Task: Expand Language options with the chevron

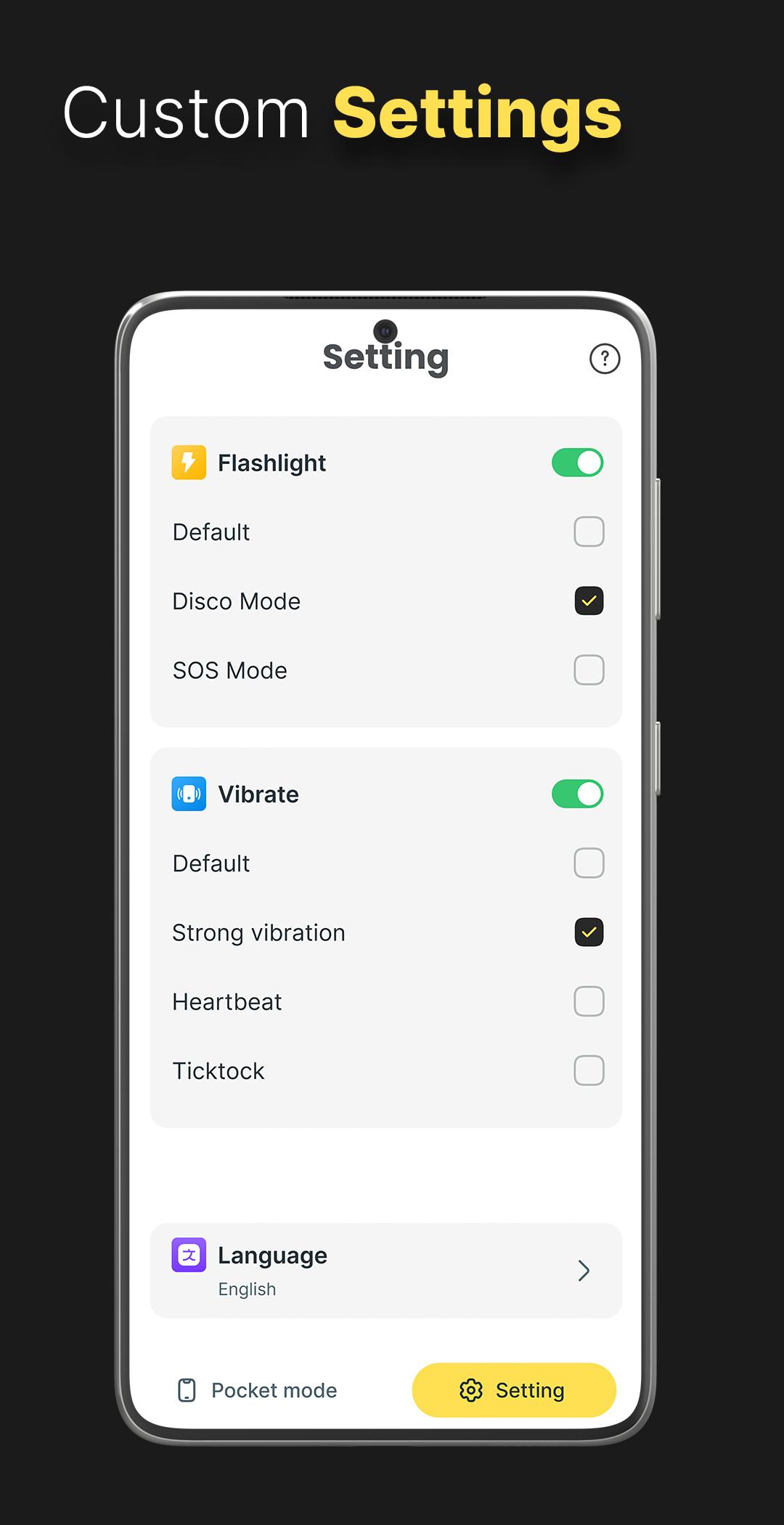Action: 584,1270
